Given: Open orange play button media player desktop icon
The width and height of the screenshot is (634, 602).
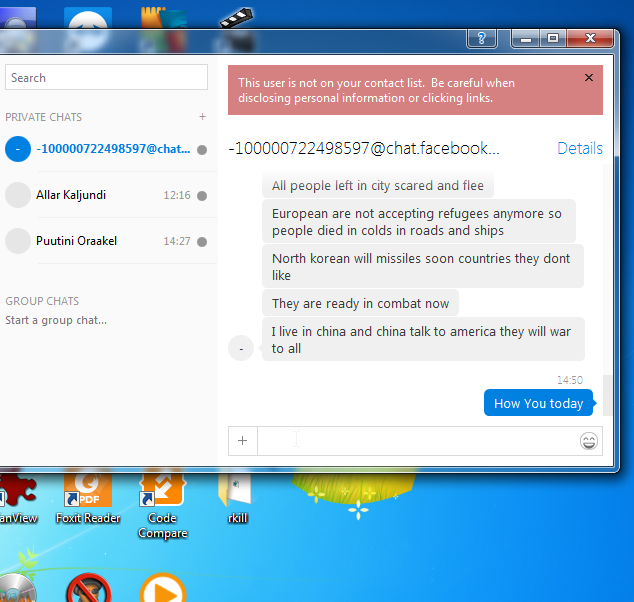Looking at the screenshot, I should tap(163, 588).
